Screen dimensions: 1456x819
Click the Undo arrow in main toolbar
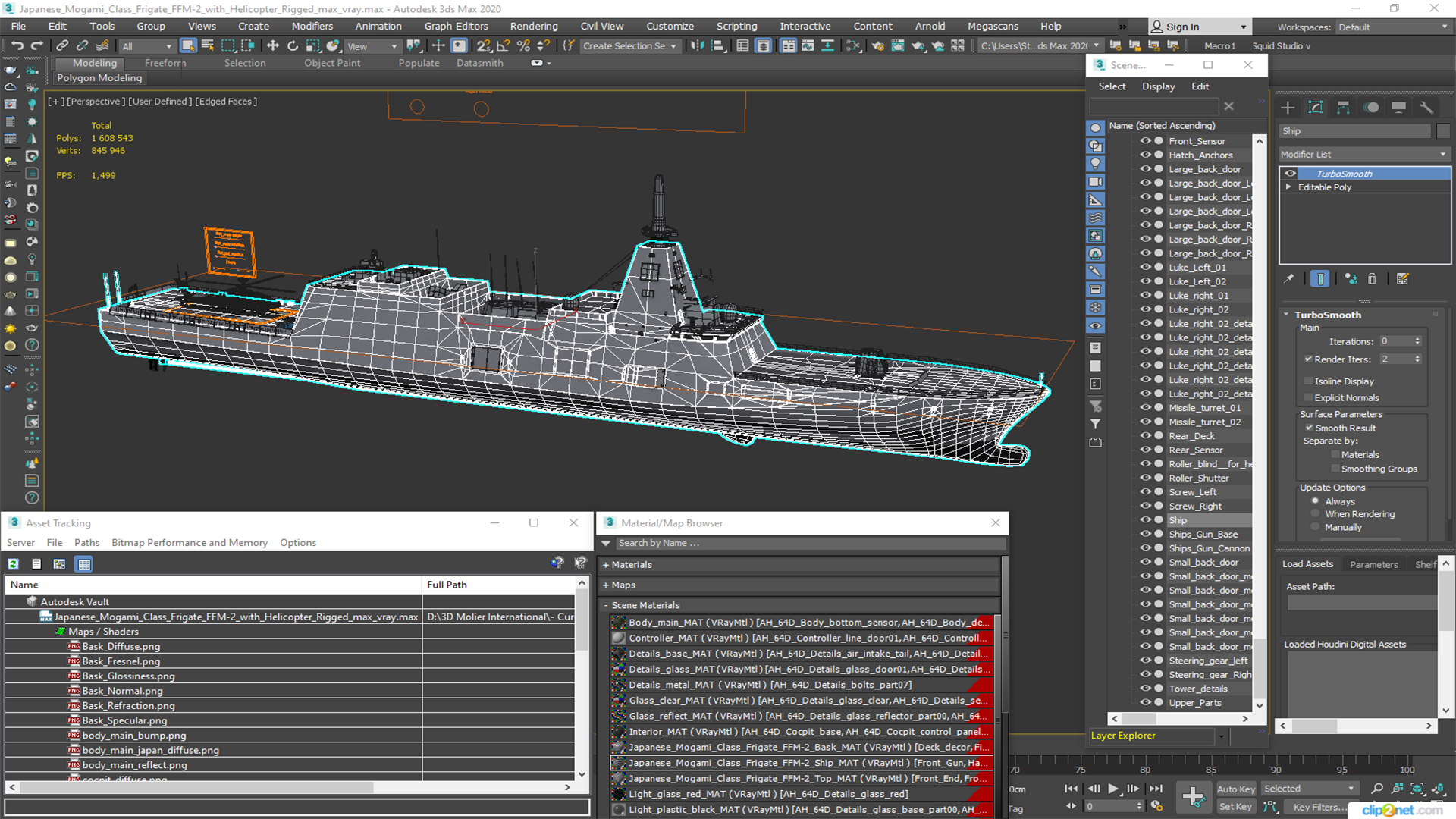(17, 45)
